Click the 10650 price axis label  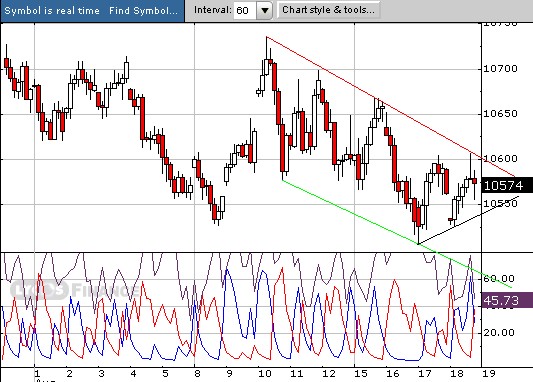click(500, 114)
